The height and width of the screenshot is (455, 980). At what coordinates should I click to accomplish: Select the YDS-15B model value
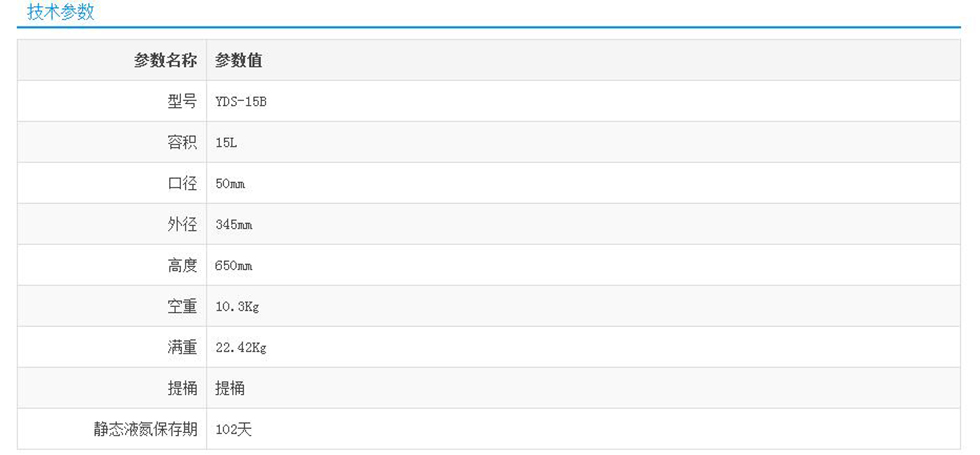click(241, 102)
